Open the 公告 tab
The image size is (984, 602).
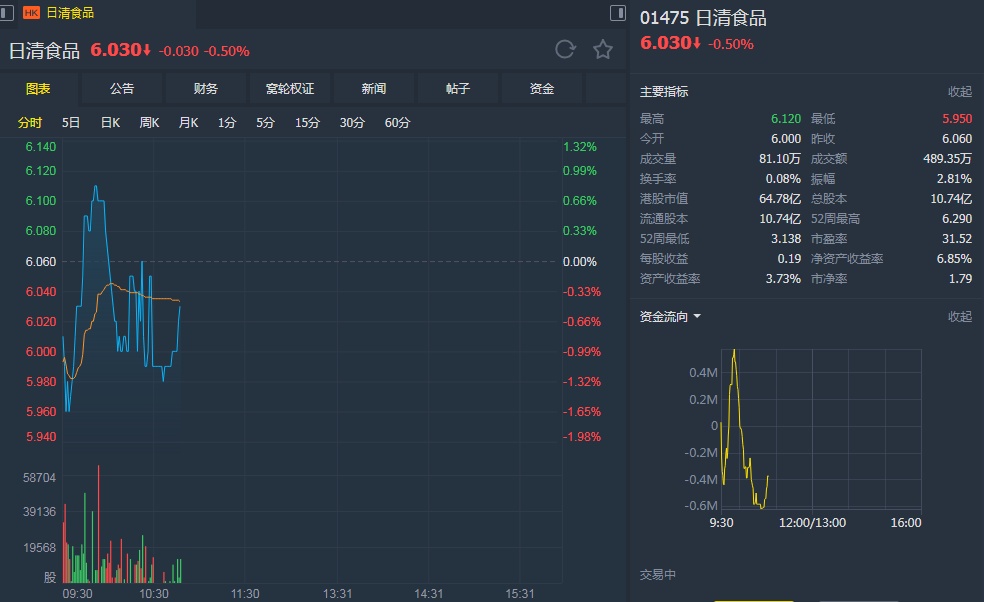(x=122, y=89)
